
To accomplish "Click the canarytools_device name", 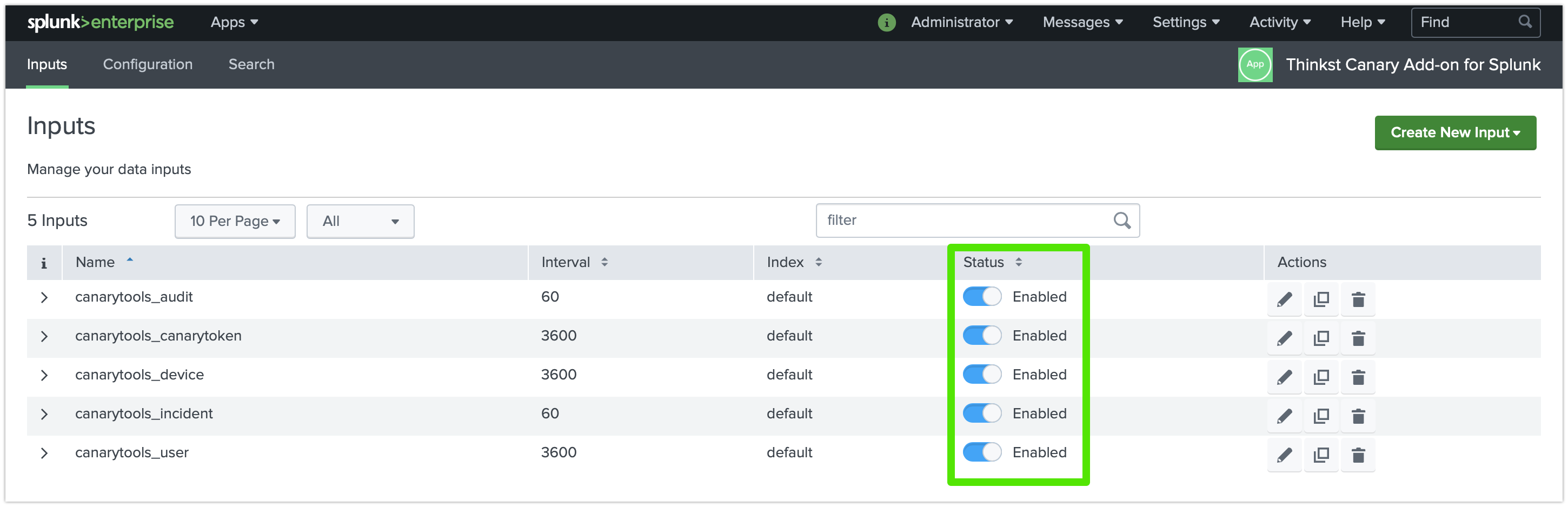I will [139, 375].
